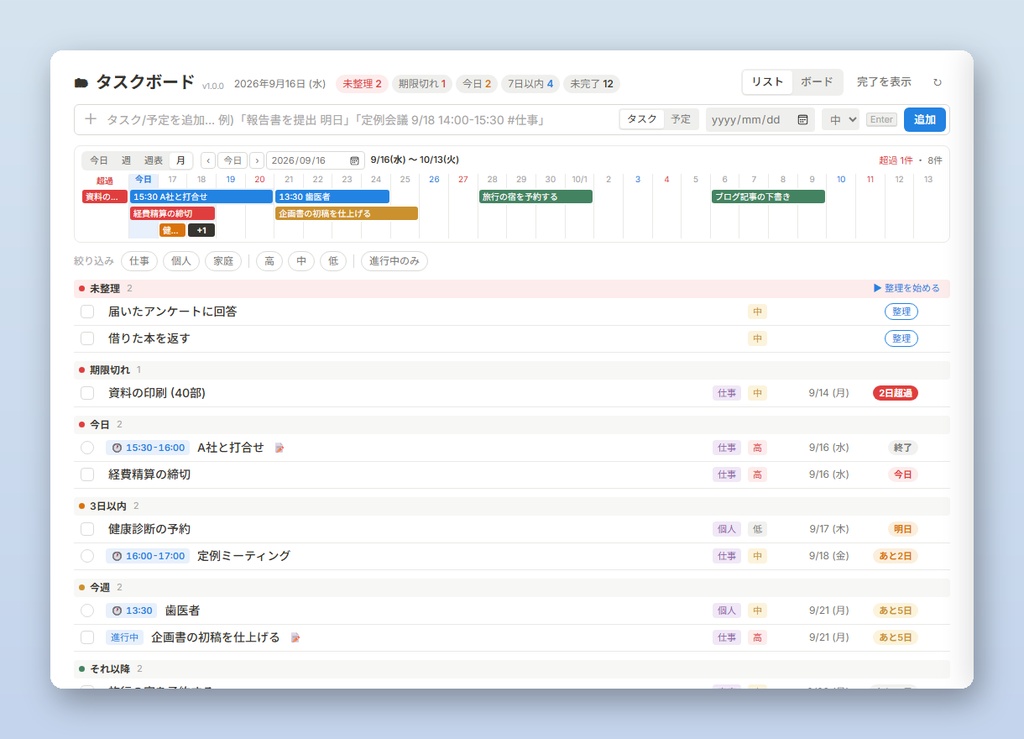Open the ブログ記事の下書き calendar bar
1024x739 pixels.
pos(768,197)
